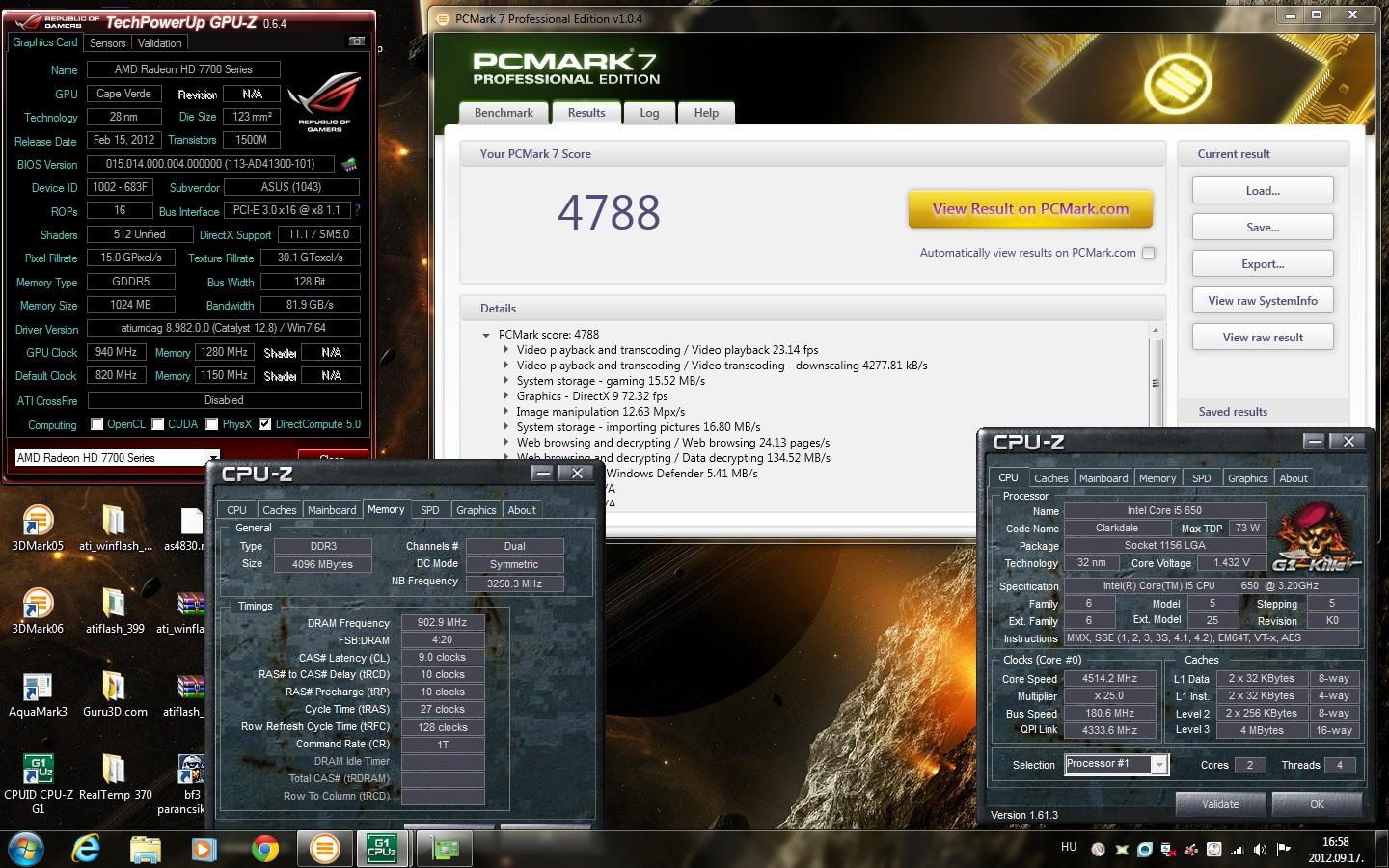Switch to the Sensors tab in GPU-Z
This screenshot has width=1389, height=868.
point(107,43)
